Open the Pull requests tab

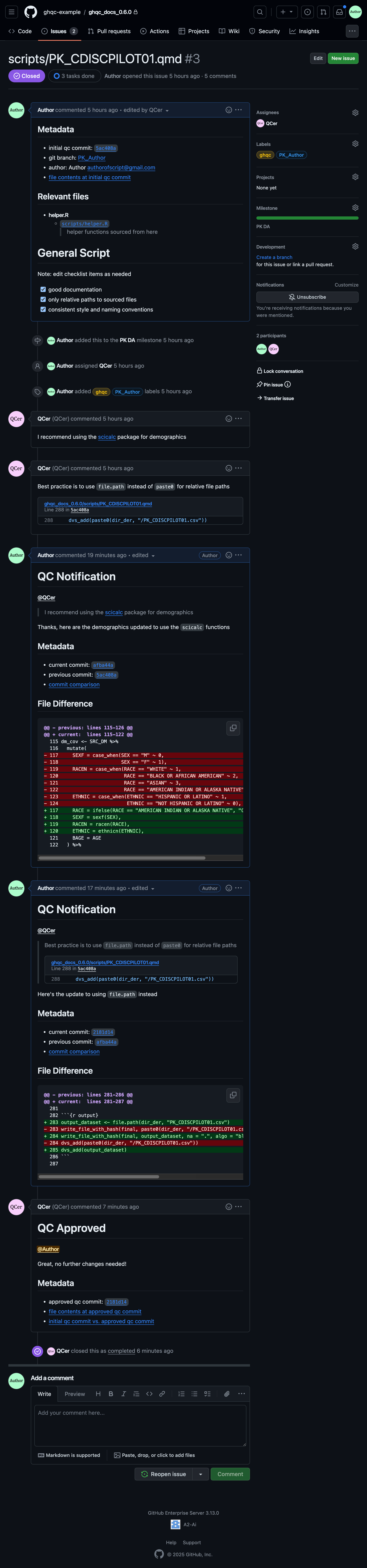click(110, 31)
